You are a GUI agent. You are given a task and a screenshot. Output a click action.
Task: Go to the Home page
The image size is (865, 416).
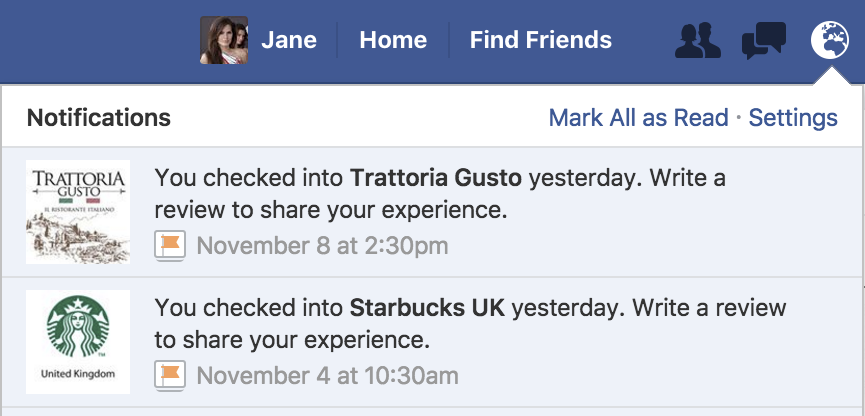393,40
